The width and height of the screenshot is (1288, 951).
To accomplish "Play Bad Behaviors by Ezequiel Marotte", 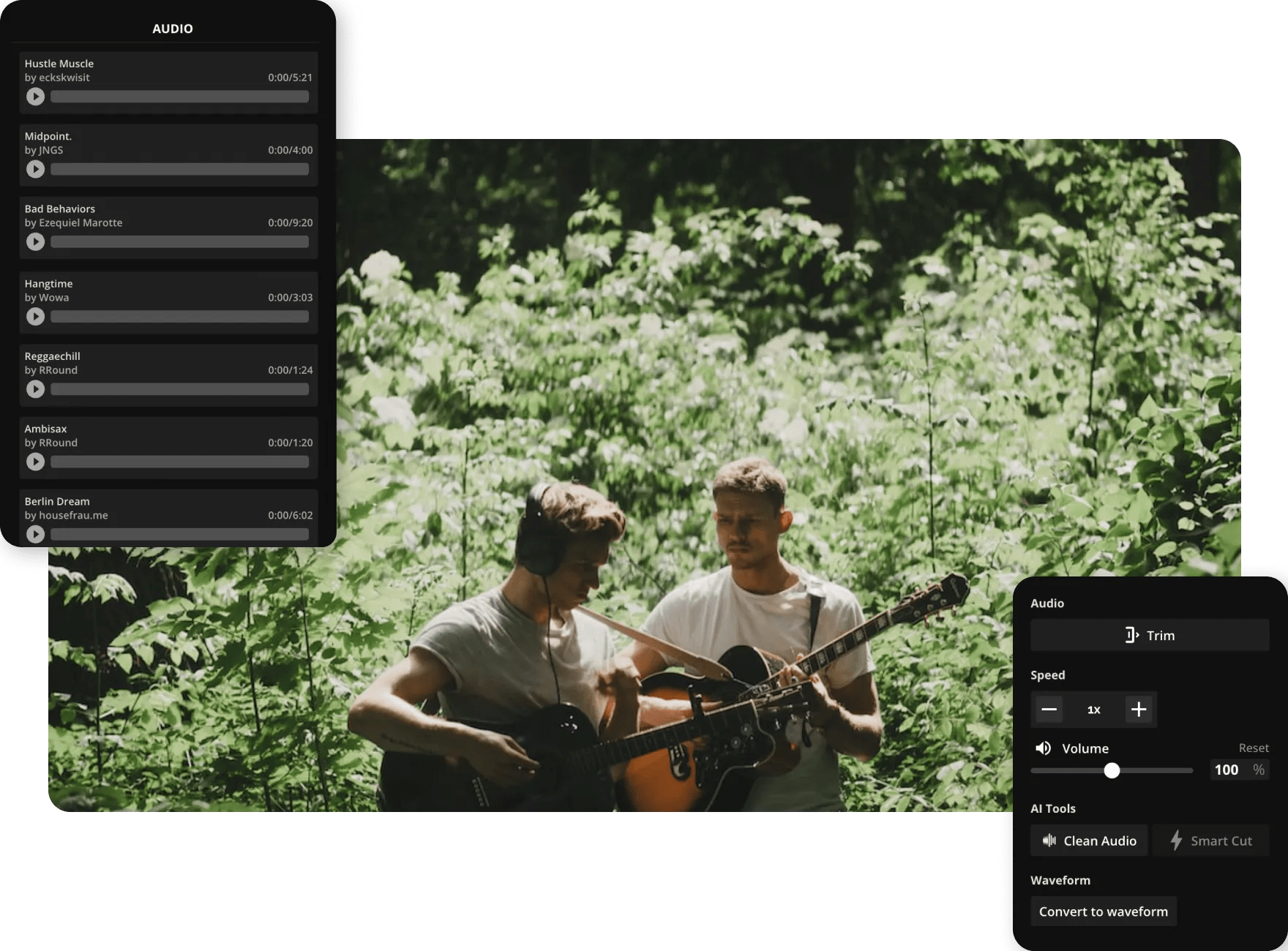I will pos(35,241).
